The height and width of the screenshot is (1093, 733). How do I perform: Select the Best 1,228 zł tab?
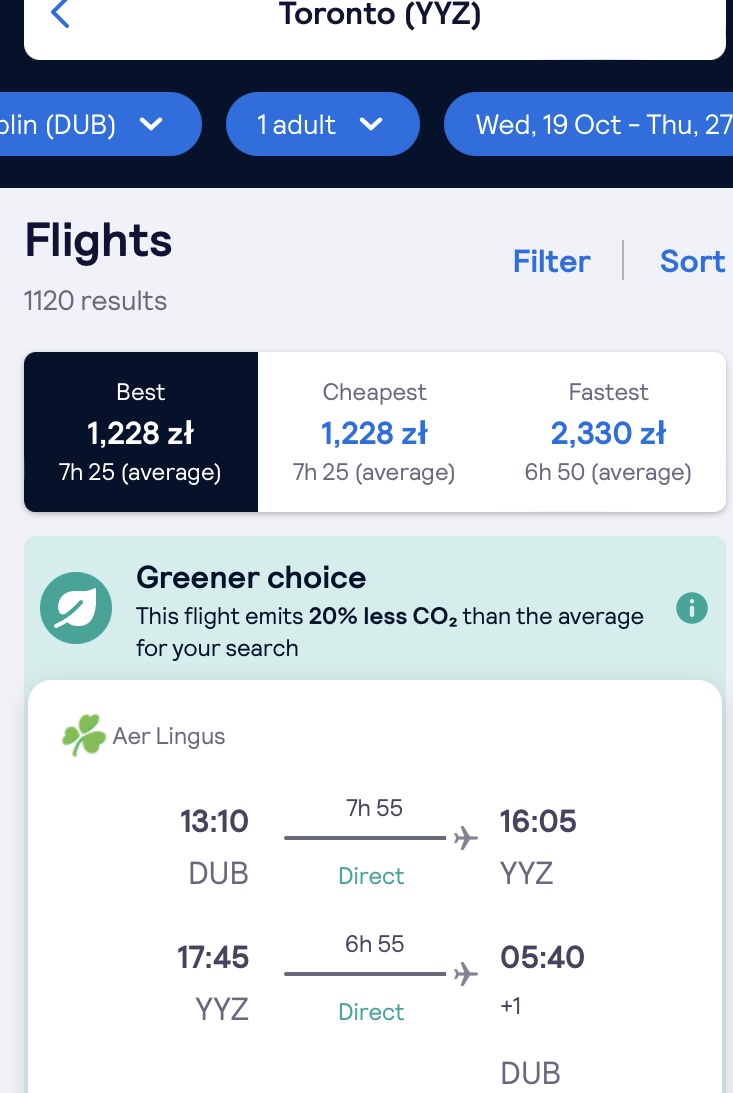[141, 432]
